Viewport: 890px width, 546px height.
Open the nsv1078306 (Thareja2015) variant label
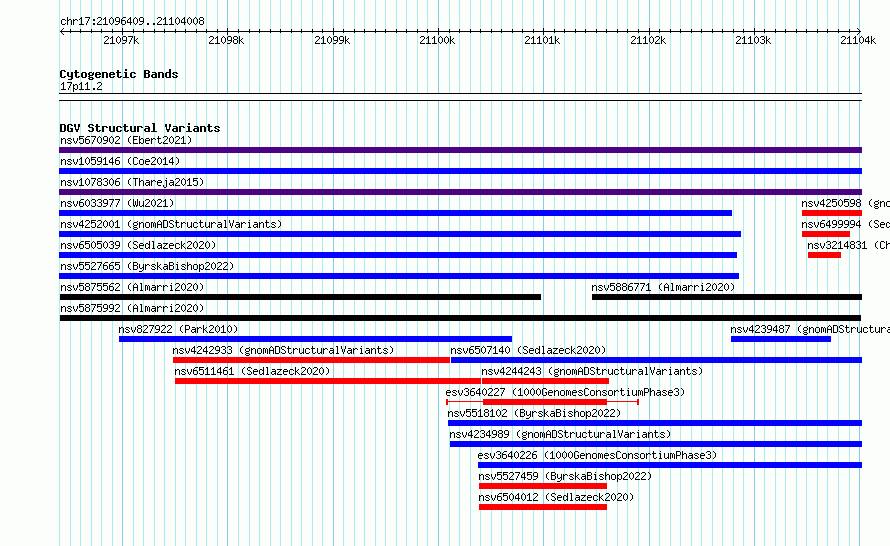[132, 182]
